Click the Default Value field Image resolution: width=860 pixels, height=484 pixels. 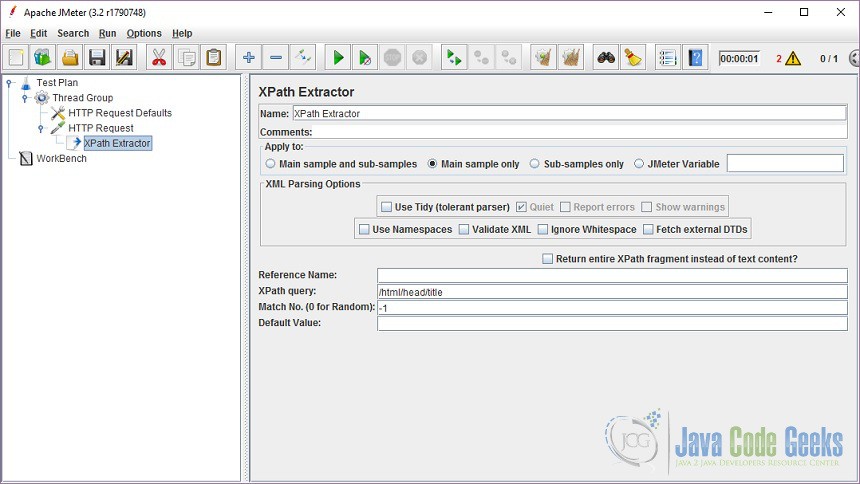click(612, 323)
